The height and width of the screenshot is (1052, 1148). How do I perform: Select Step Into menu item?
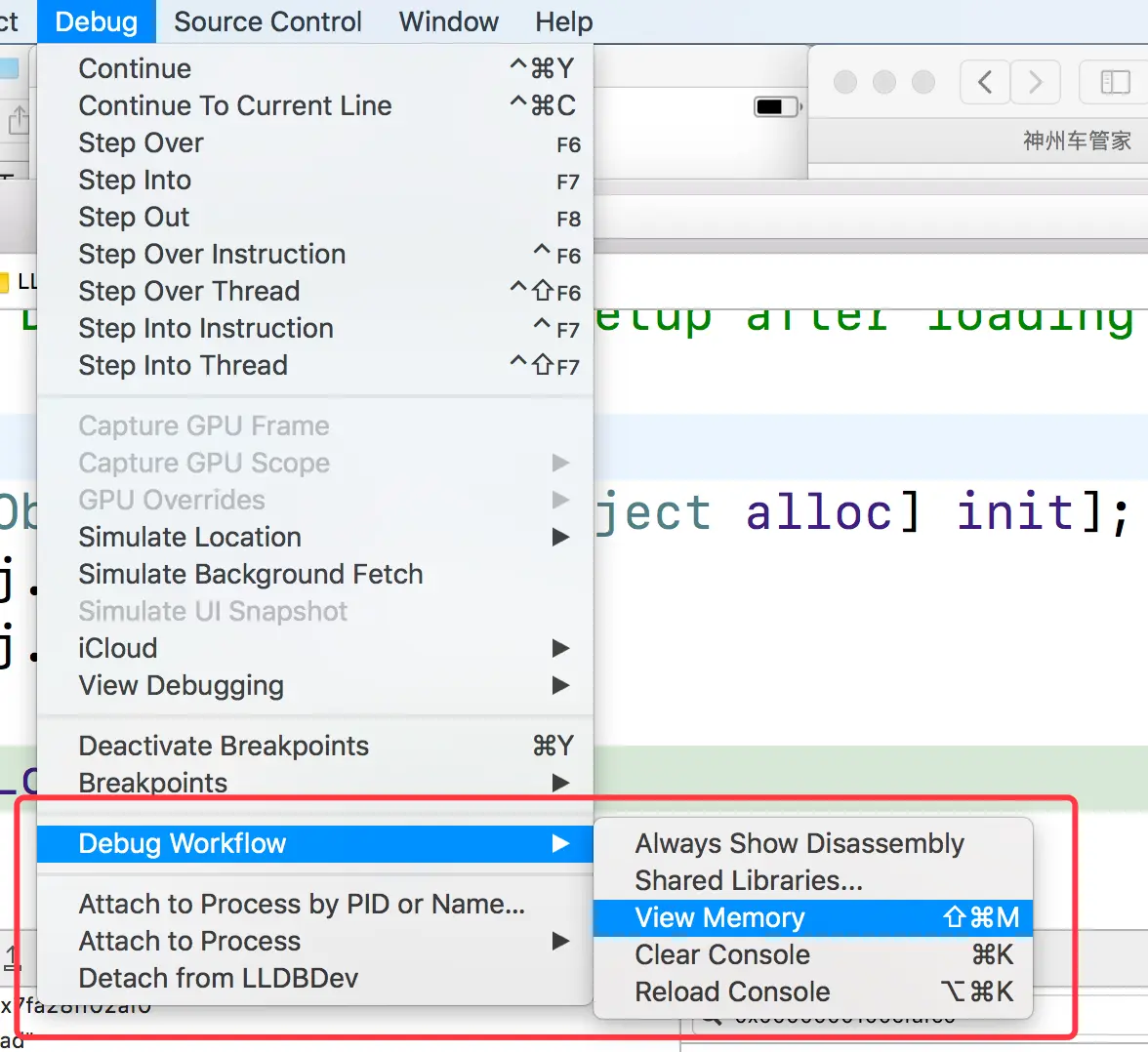click(x=314, y=181)
